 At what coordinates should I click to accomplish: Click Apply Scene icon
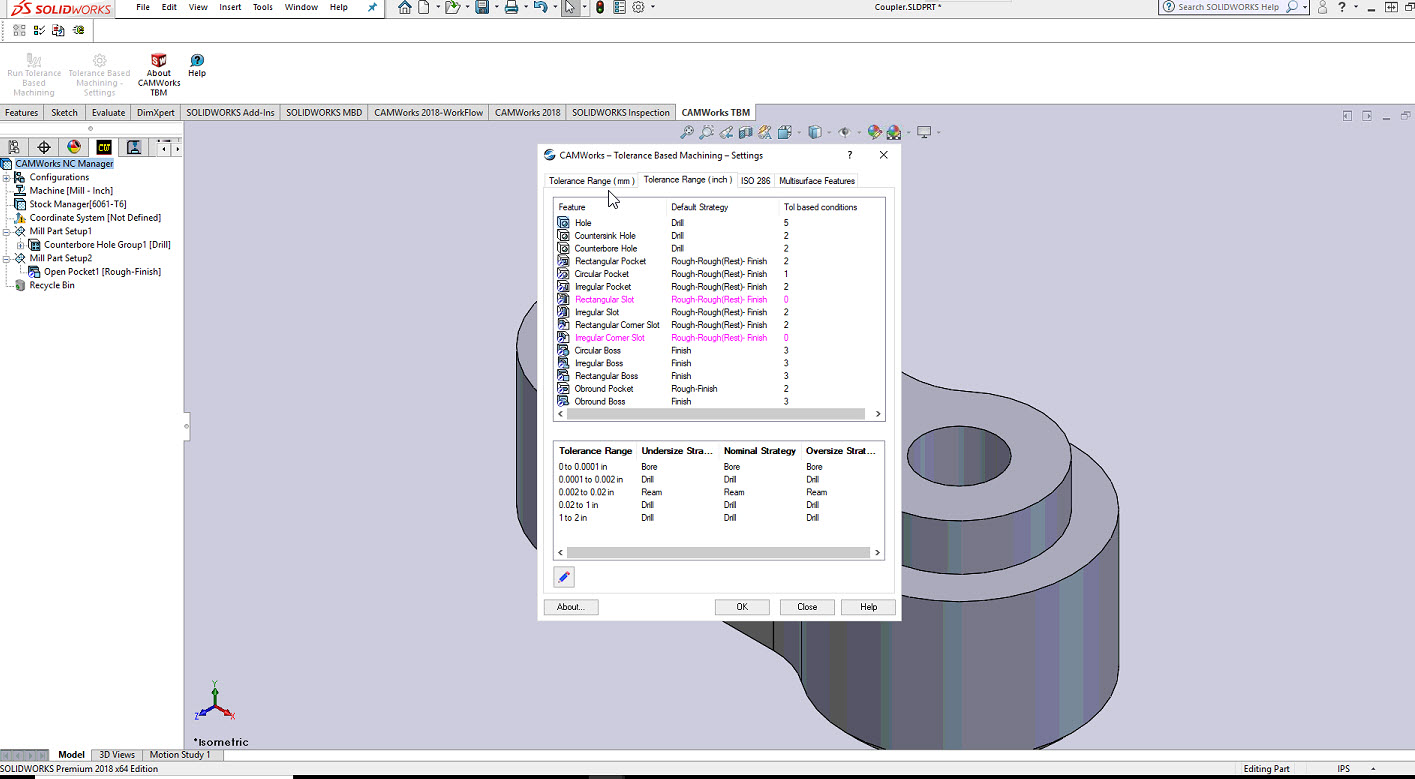(x=893, y=132)
